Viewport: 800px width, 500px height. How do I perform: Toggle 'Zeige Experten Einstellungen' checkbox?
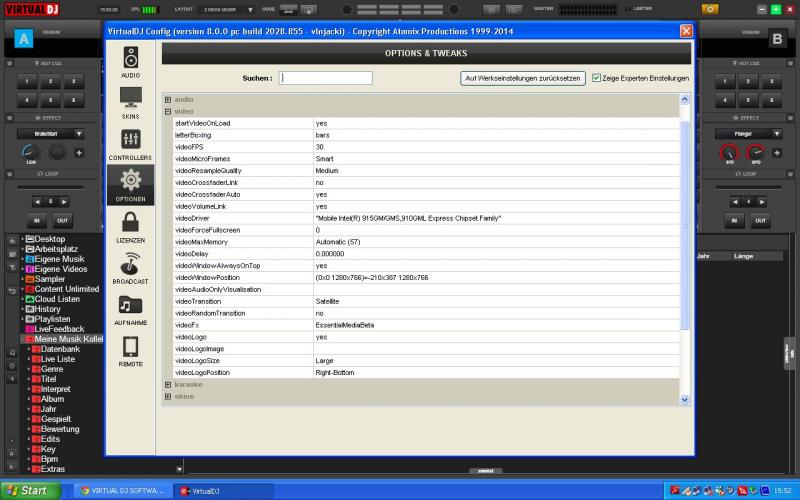(x=596, y=78)
